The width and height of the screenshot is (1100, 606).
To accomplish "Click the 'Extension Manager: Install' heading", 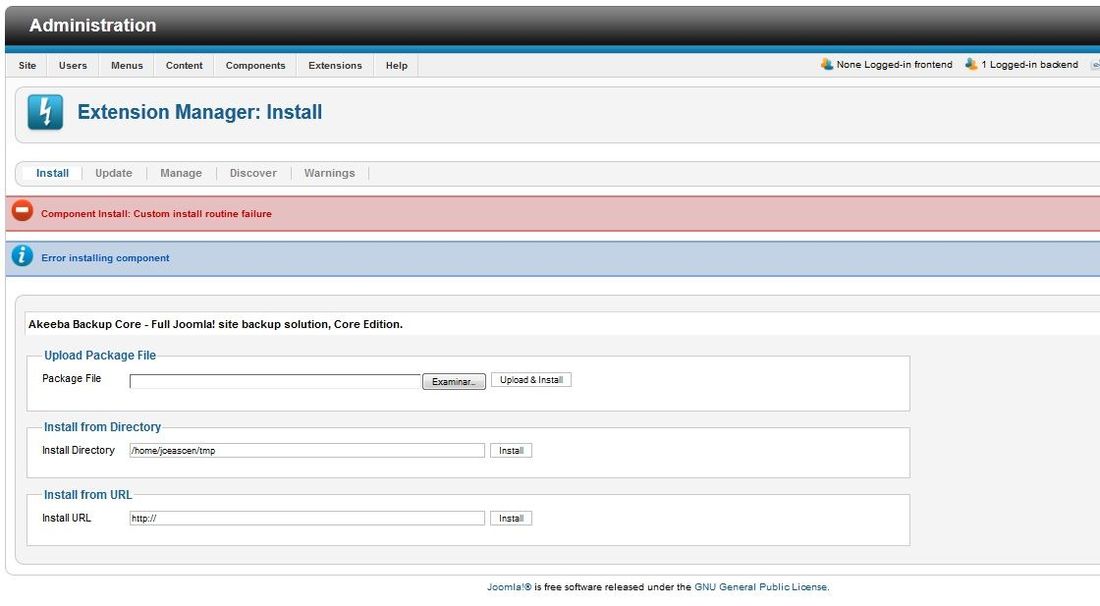I will pyautogui.click(x=199, y=112).
